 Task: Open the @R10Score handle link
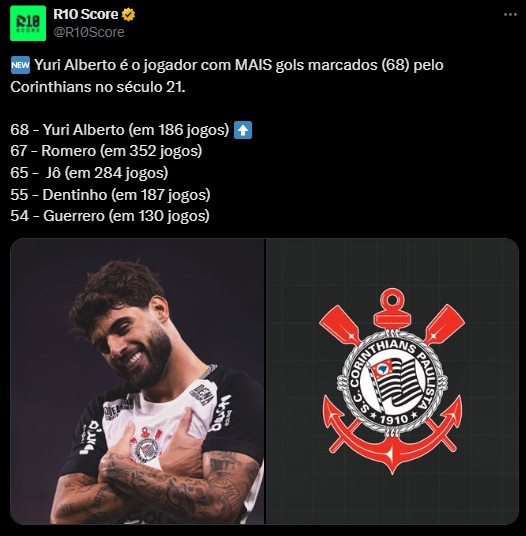(89, 32)
